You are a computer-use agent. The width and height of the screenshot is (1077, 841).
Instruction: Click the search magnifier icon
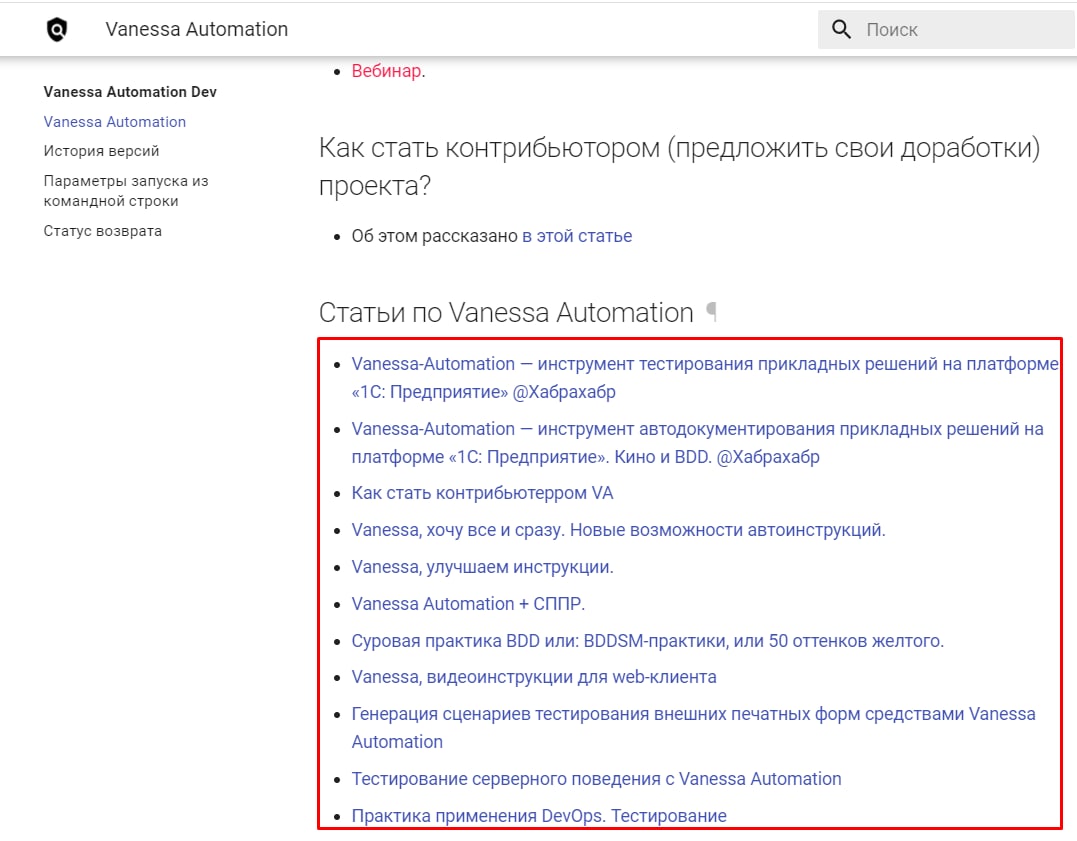point(841,30)
